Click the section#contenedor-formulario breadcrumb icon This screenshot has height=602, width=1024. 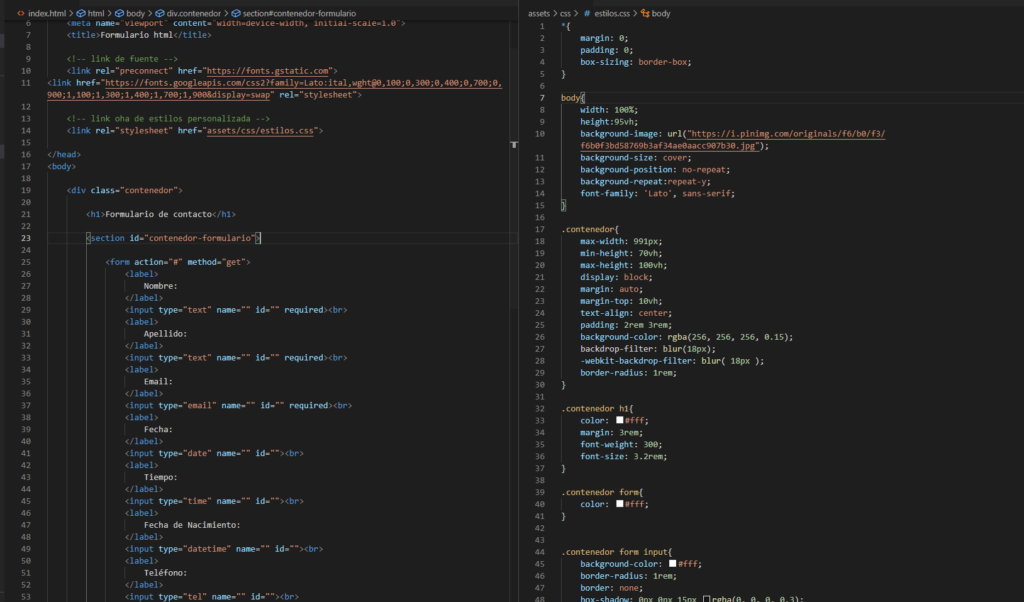coord(236,13)
